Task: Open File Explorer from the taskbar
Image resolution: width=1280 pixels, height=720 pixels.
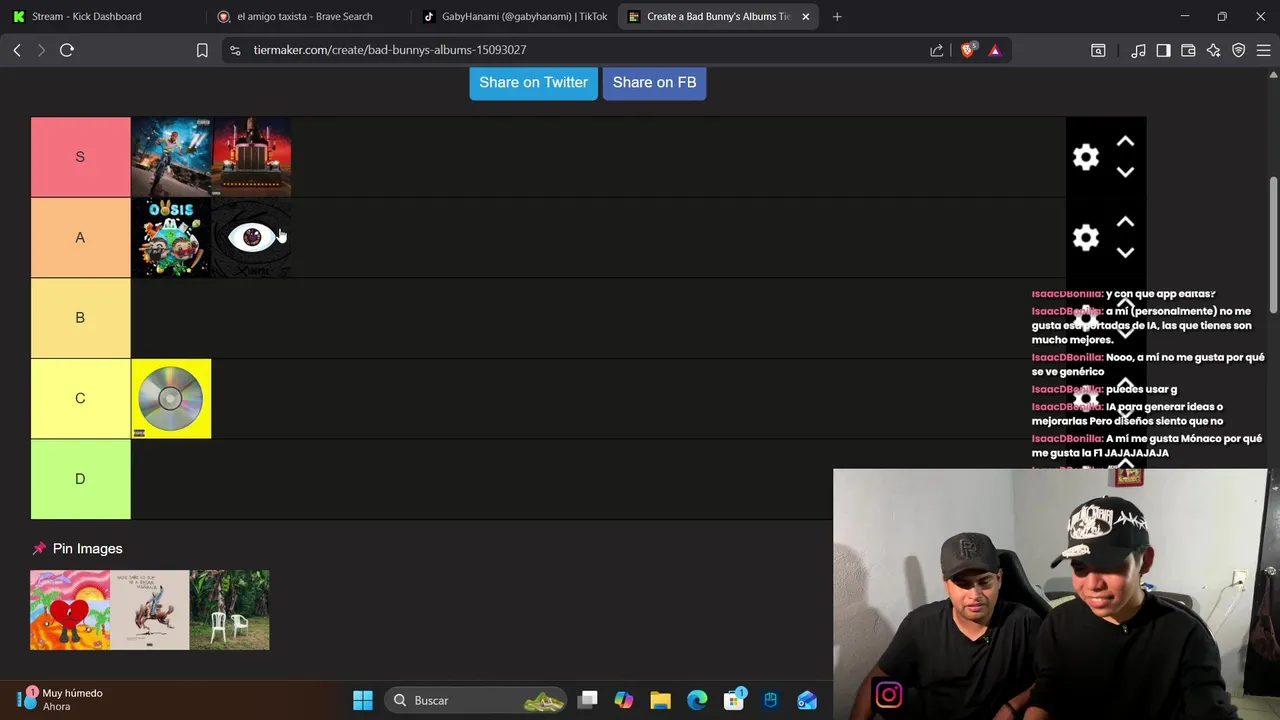Action: pos(660,700)
